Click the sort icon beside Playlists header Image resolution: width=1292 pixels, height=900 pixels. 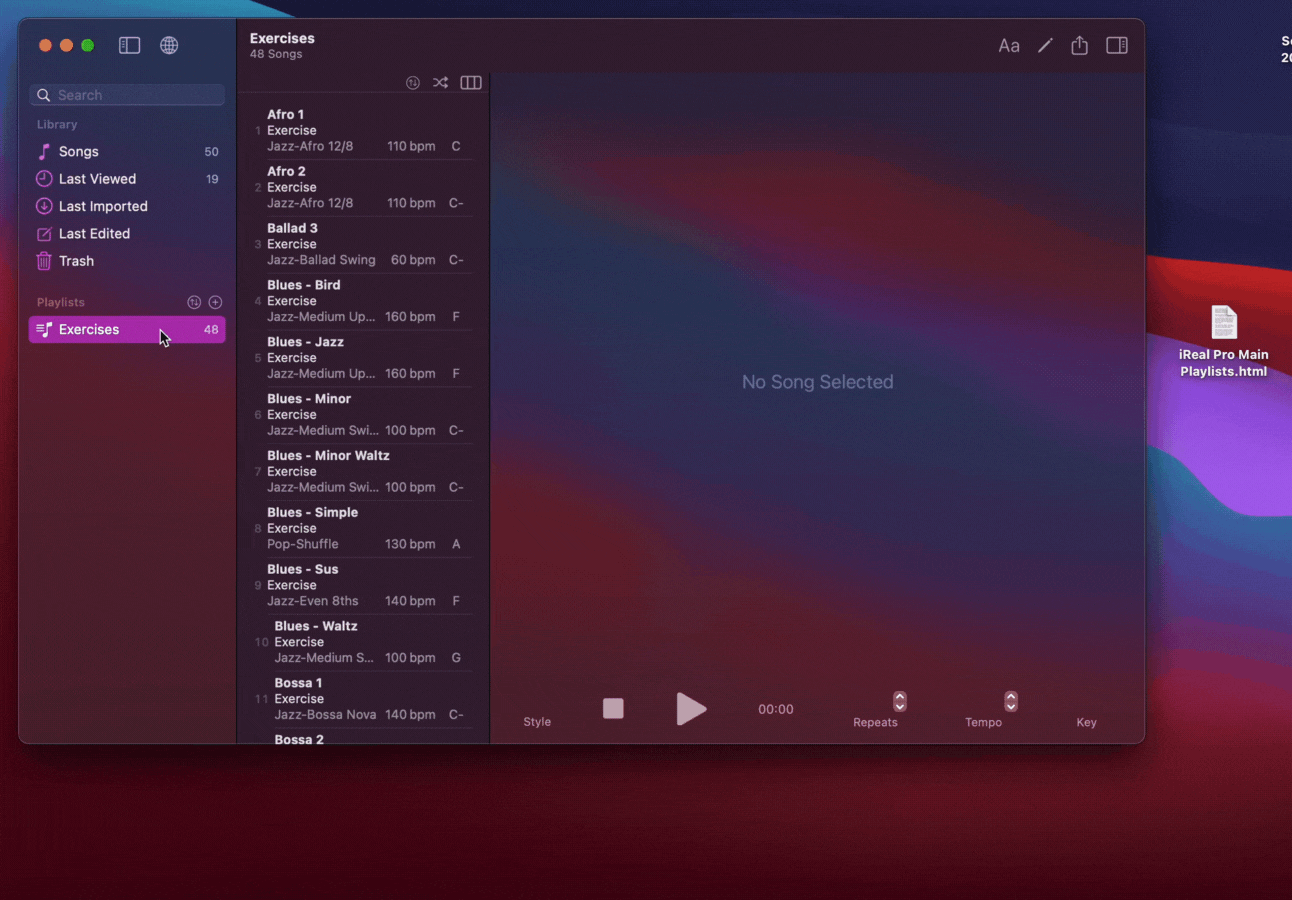click(x=194, y=302)
